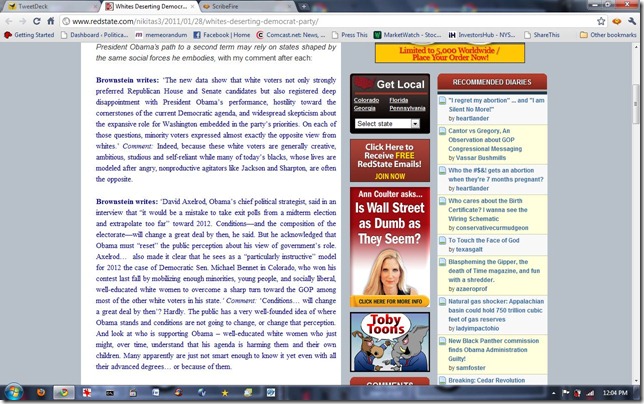Viewport: 644px width, 404px height.
Task: Open diary 'New Black Panther commission'
Action: (x=493, y=349)
